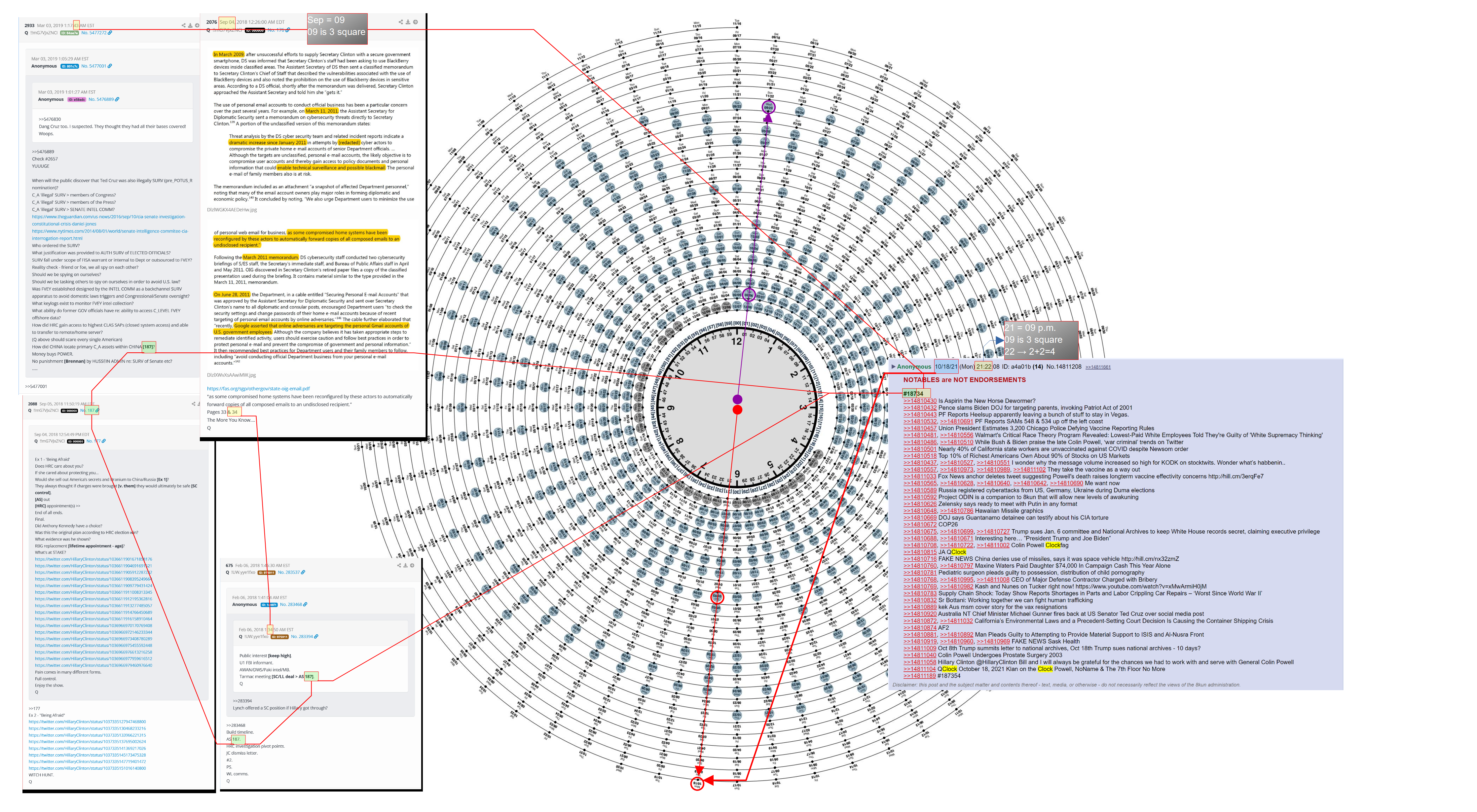Open post number link No. 5476889
Viewport: 1477px width, 812px height.
tap(101, 99)
